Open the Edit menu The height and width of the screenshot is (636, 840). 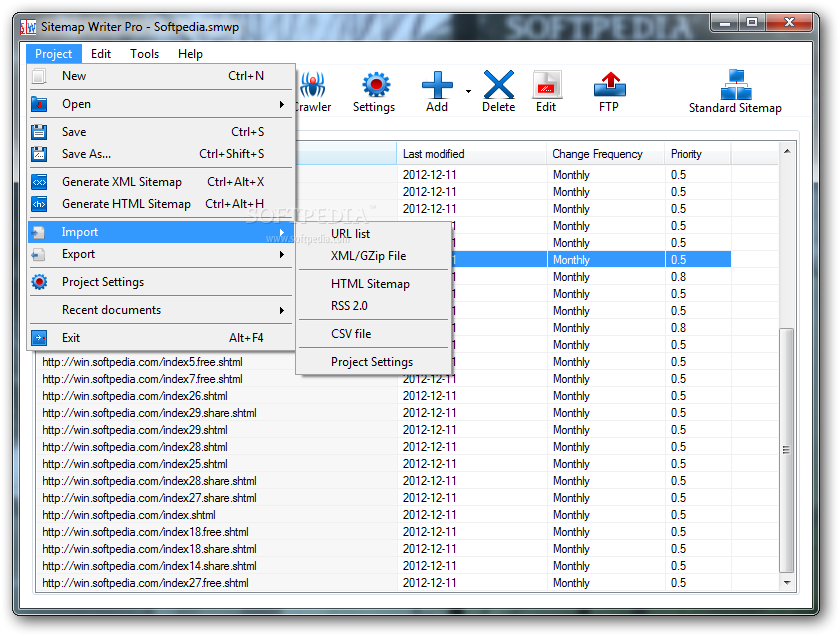[x=101, y=54]
